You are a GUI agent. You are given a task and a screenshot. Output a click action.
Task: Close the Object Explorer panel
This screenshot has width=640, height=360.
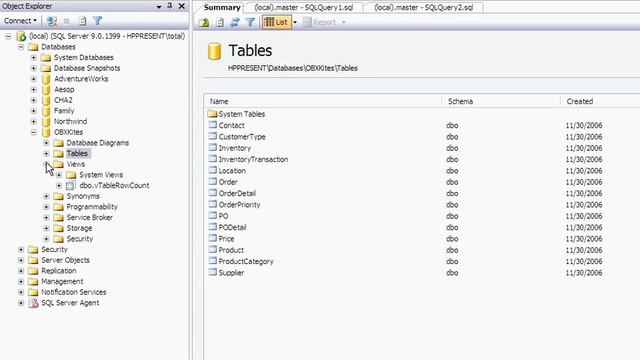click(182, 6)
